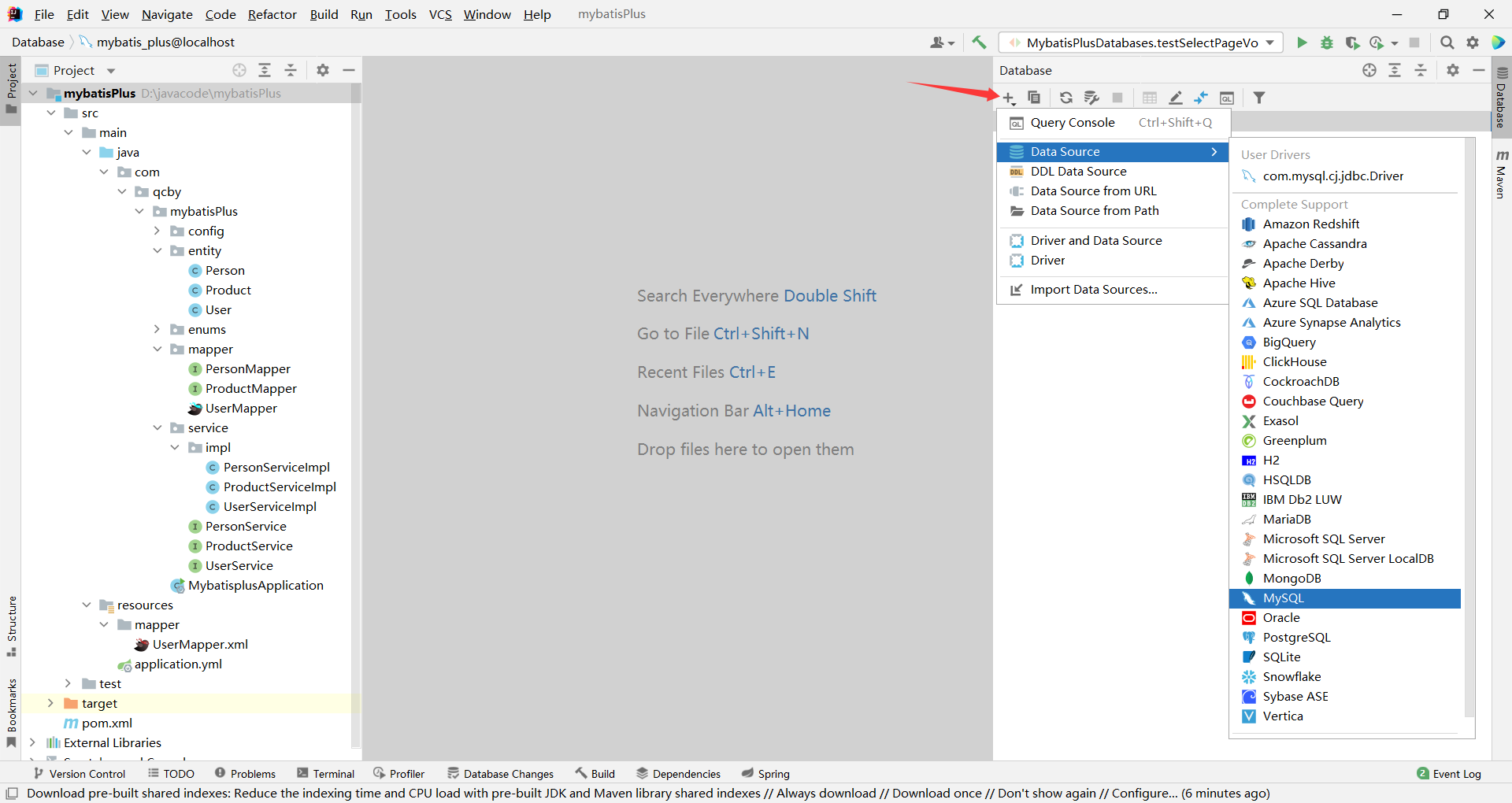
Task: Choose Query Console from popup menu
Action: [1112, 122]
